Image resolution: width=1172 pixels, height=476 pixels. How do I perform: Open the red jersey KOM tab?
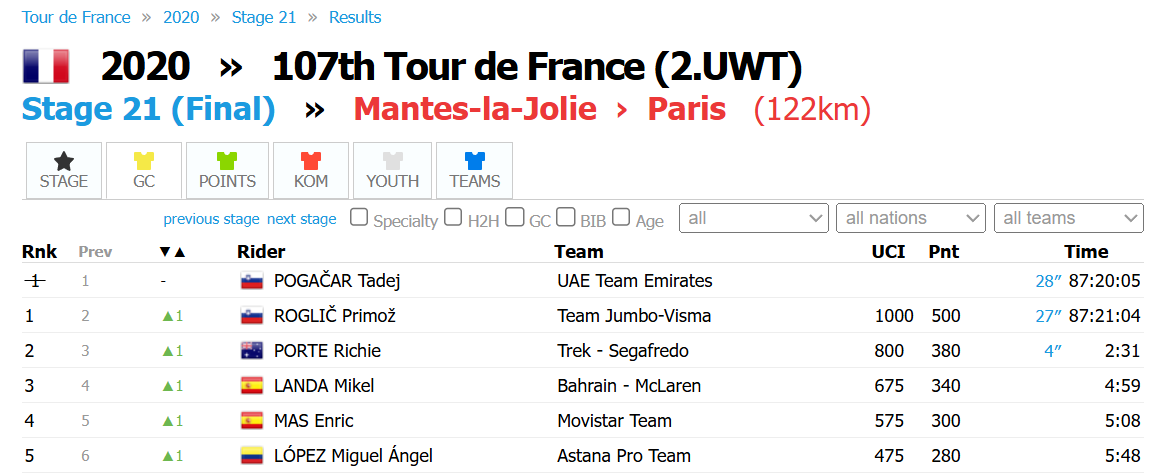pos(311,170)
